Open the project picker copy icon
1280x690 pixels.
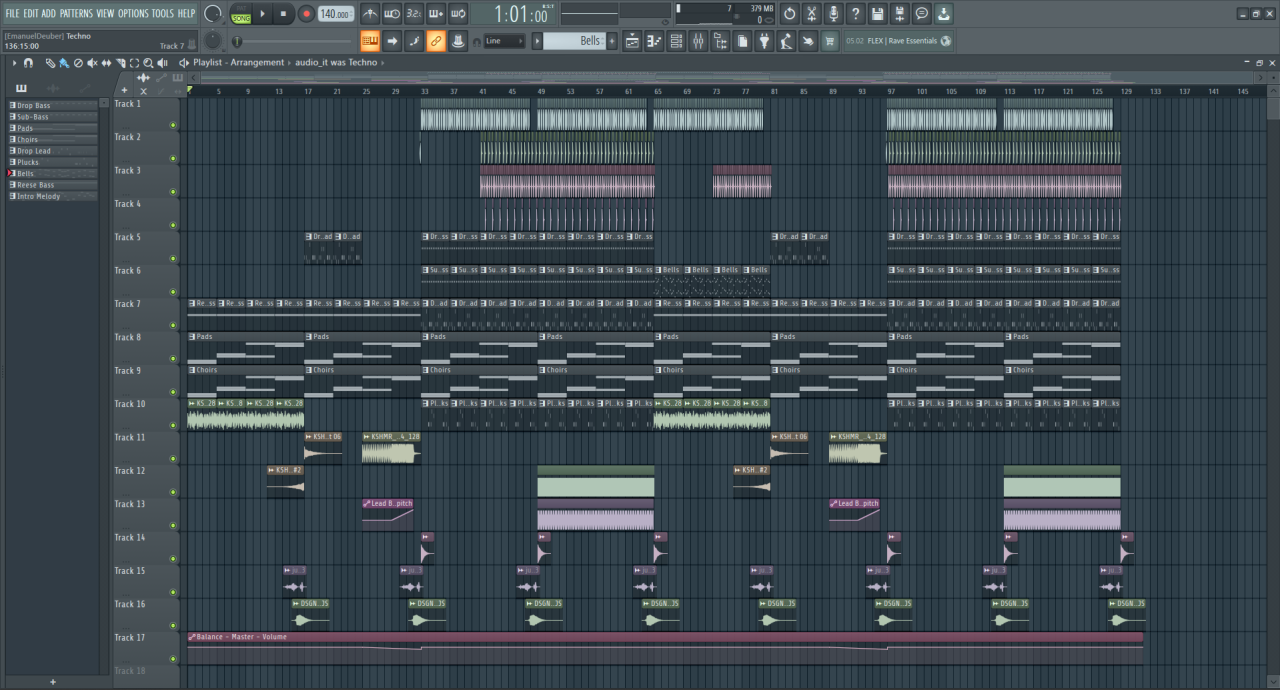tap(742, 41)
